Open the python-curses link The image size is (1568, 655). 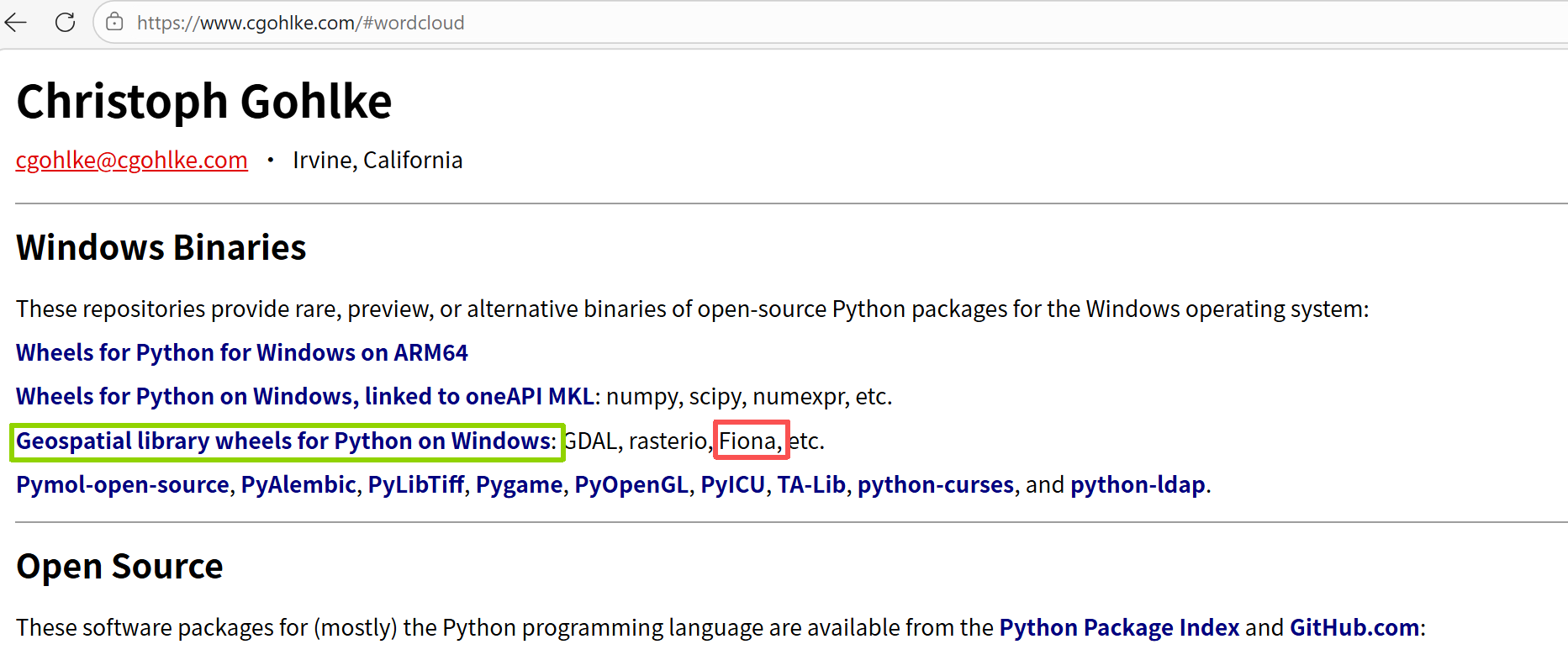(x=936, y=484)
